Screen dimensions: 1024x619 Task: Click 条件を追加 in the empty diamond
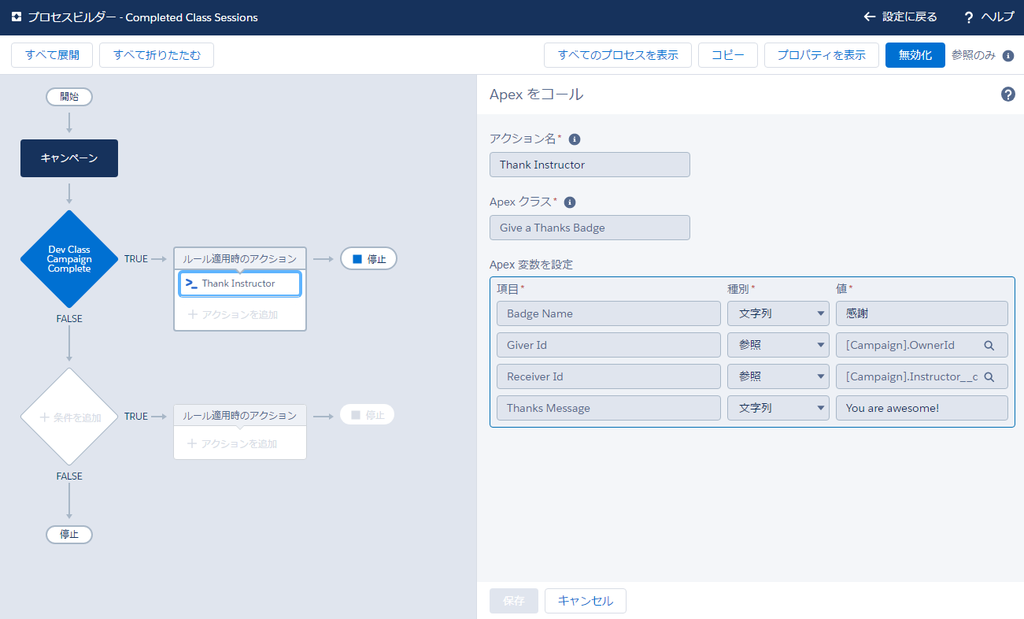71,417
